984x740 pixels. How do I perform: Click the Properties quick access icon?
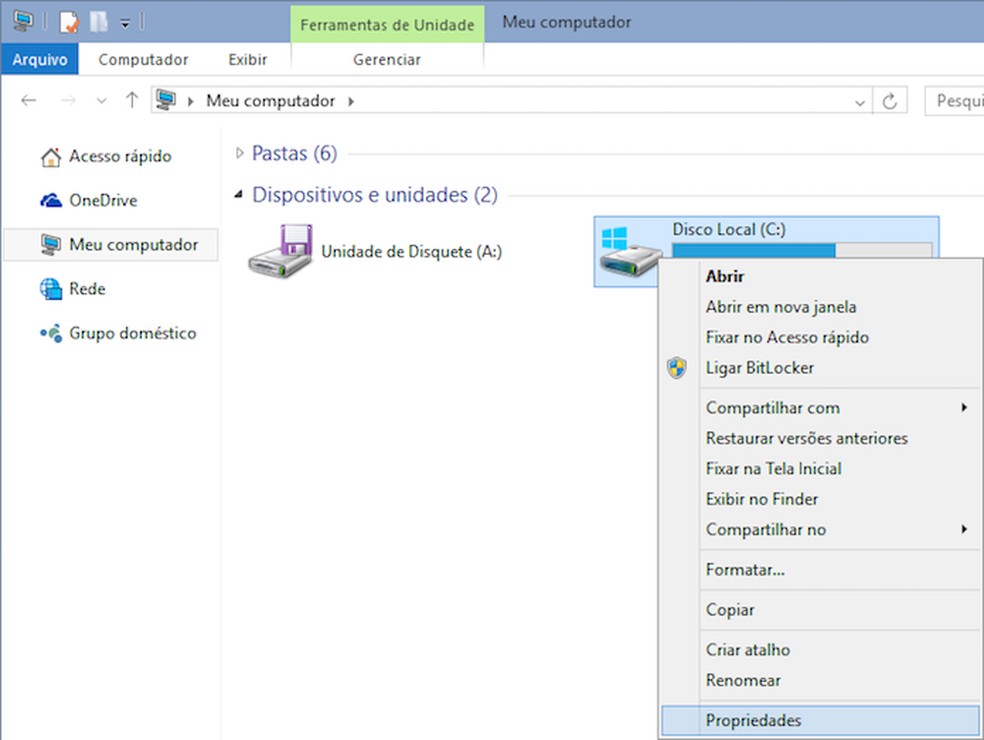coord(69,22)
